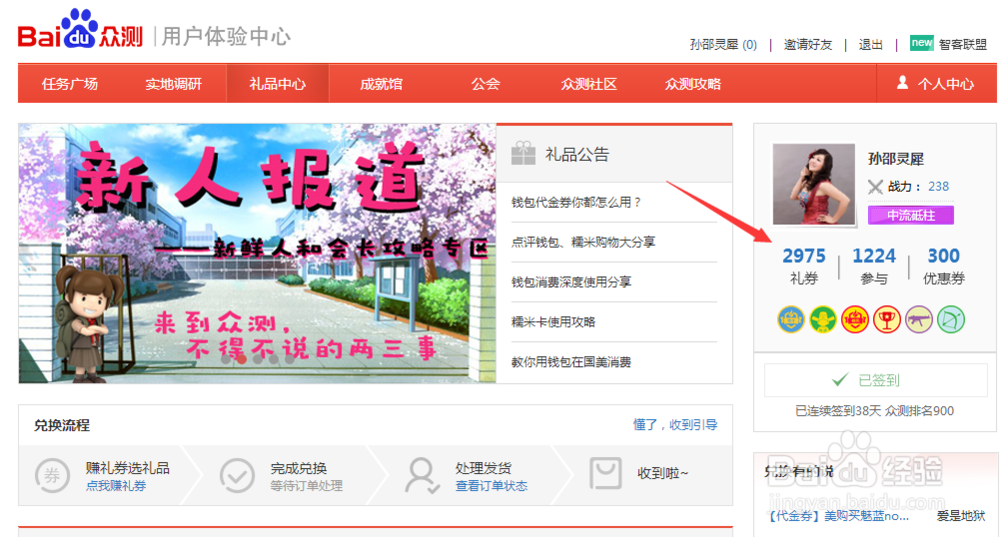Click the 查看订单状态 link

[491, 486]
